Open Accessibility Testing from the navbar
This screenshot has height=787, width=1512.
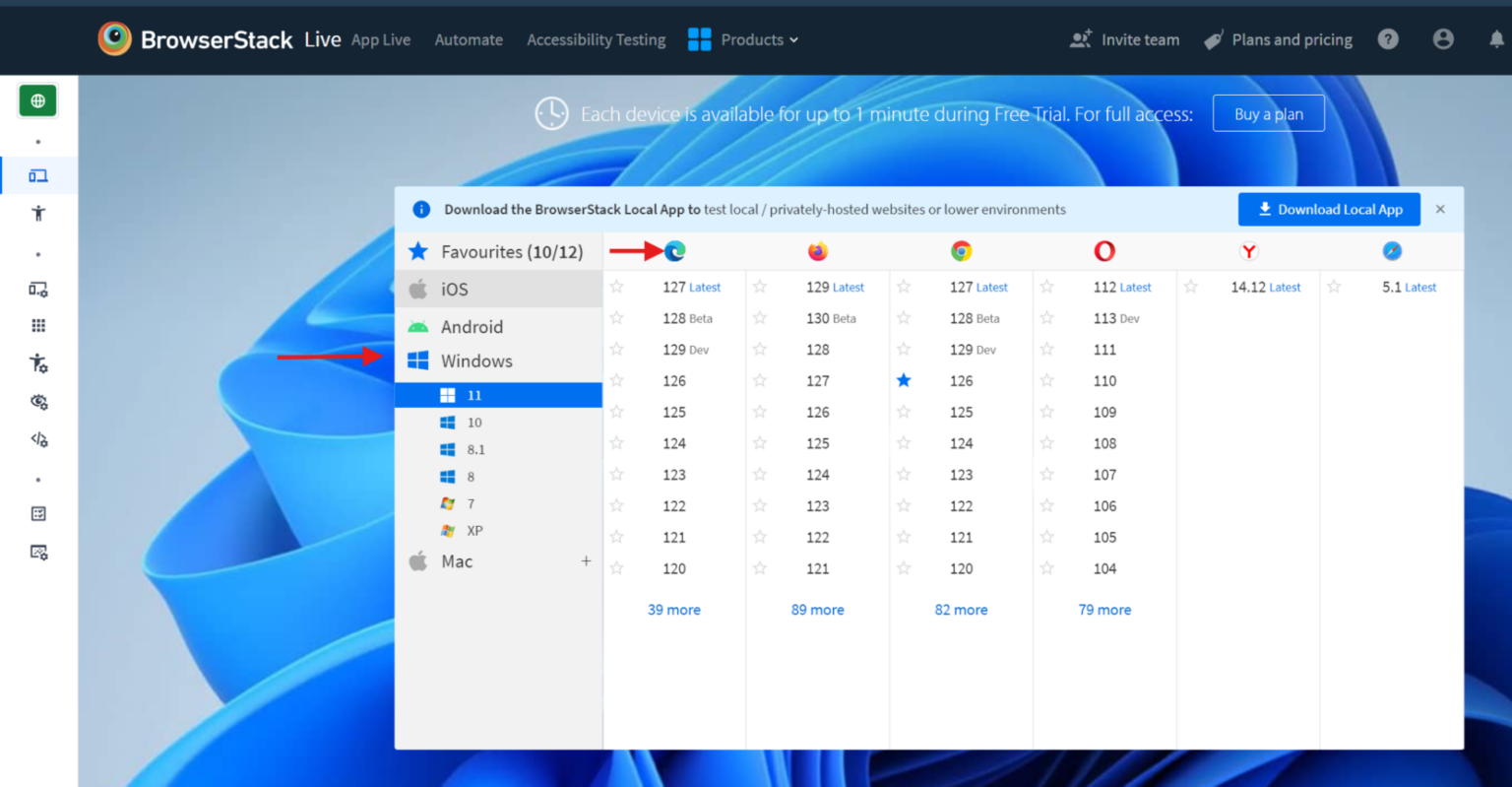click(596, 39)
